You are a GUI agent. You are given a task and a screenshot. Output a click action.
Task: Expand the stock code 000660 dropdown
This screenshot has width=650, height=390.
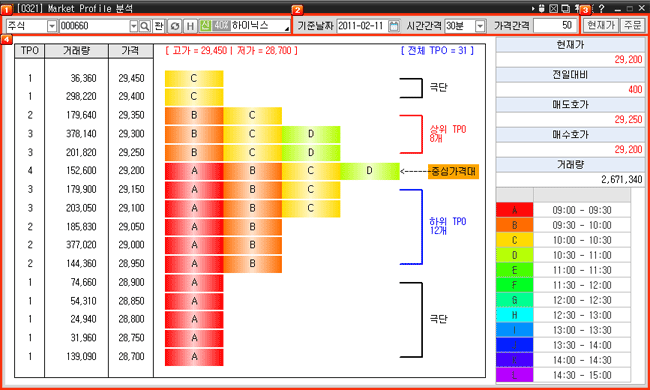click(133, 26)
